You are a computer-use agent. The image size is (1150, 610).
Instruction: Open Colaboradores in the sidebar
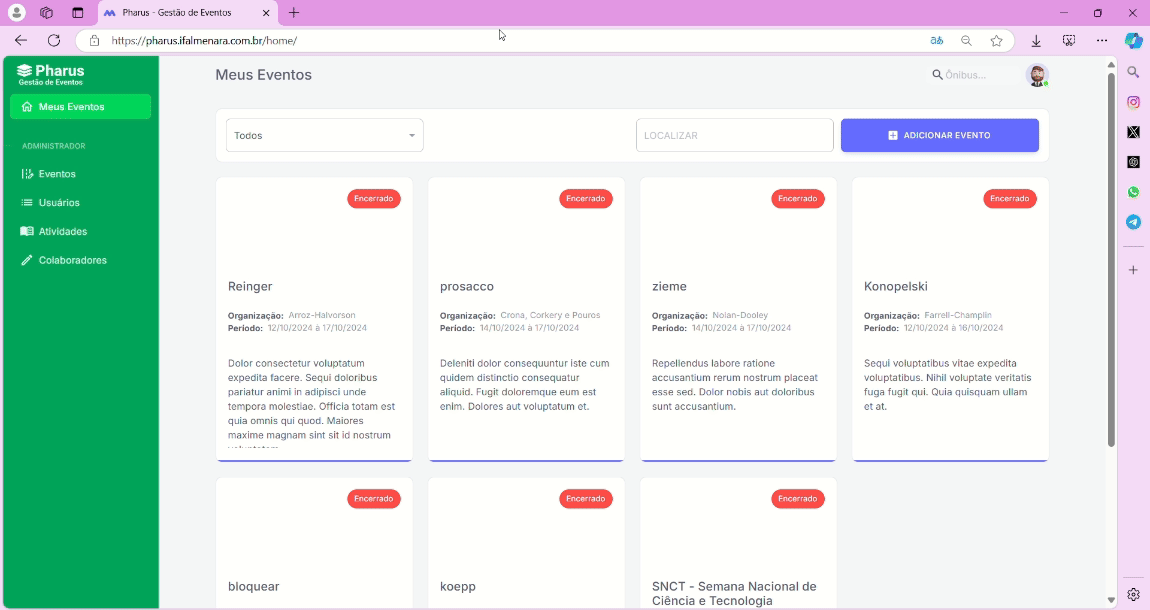point(73,260)
